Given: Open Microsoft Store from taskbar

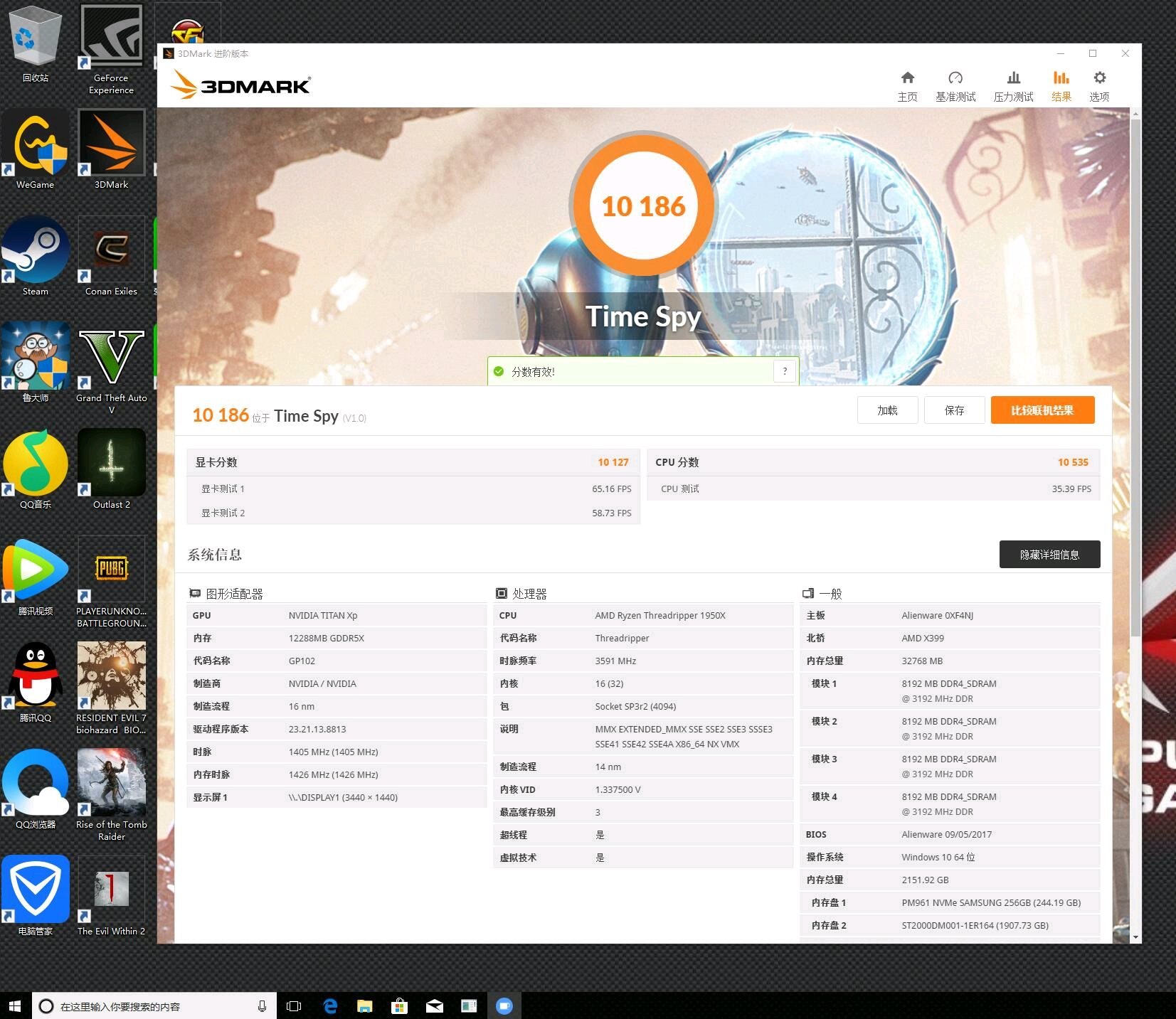Looking at the screenshot, I should click(x=400, y=1005).
